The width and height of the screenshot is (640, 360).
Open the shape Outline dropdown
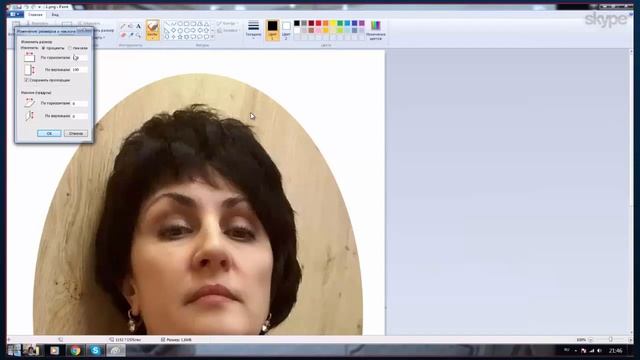click(x=227, y=24)
